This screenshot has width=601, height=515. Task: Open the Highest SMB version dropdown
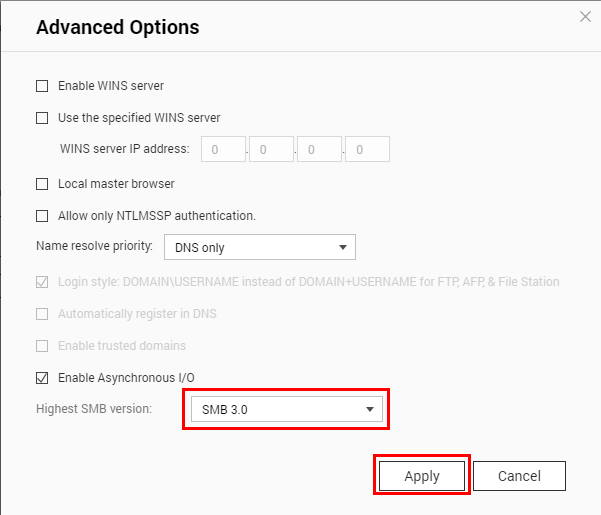click(287, 409)
